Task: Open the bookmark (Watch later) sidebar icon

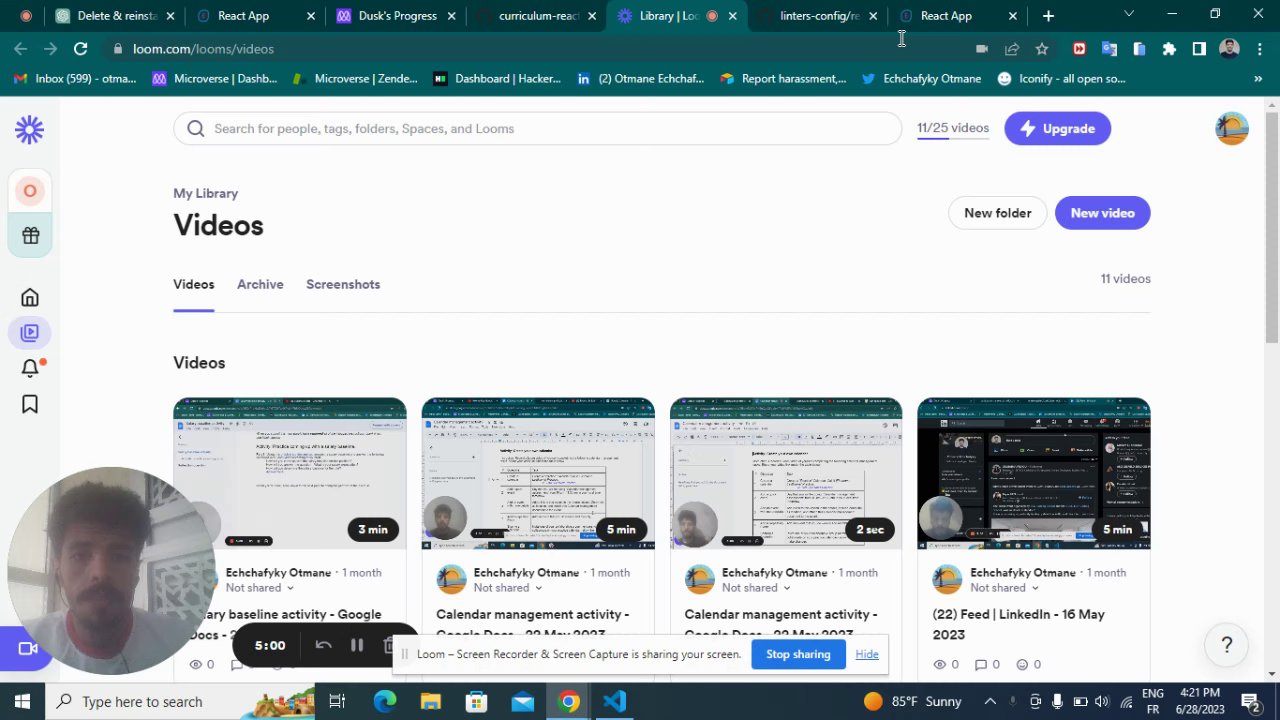Action: tap(30, 404)
